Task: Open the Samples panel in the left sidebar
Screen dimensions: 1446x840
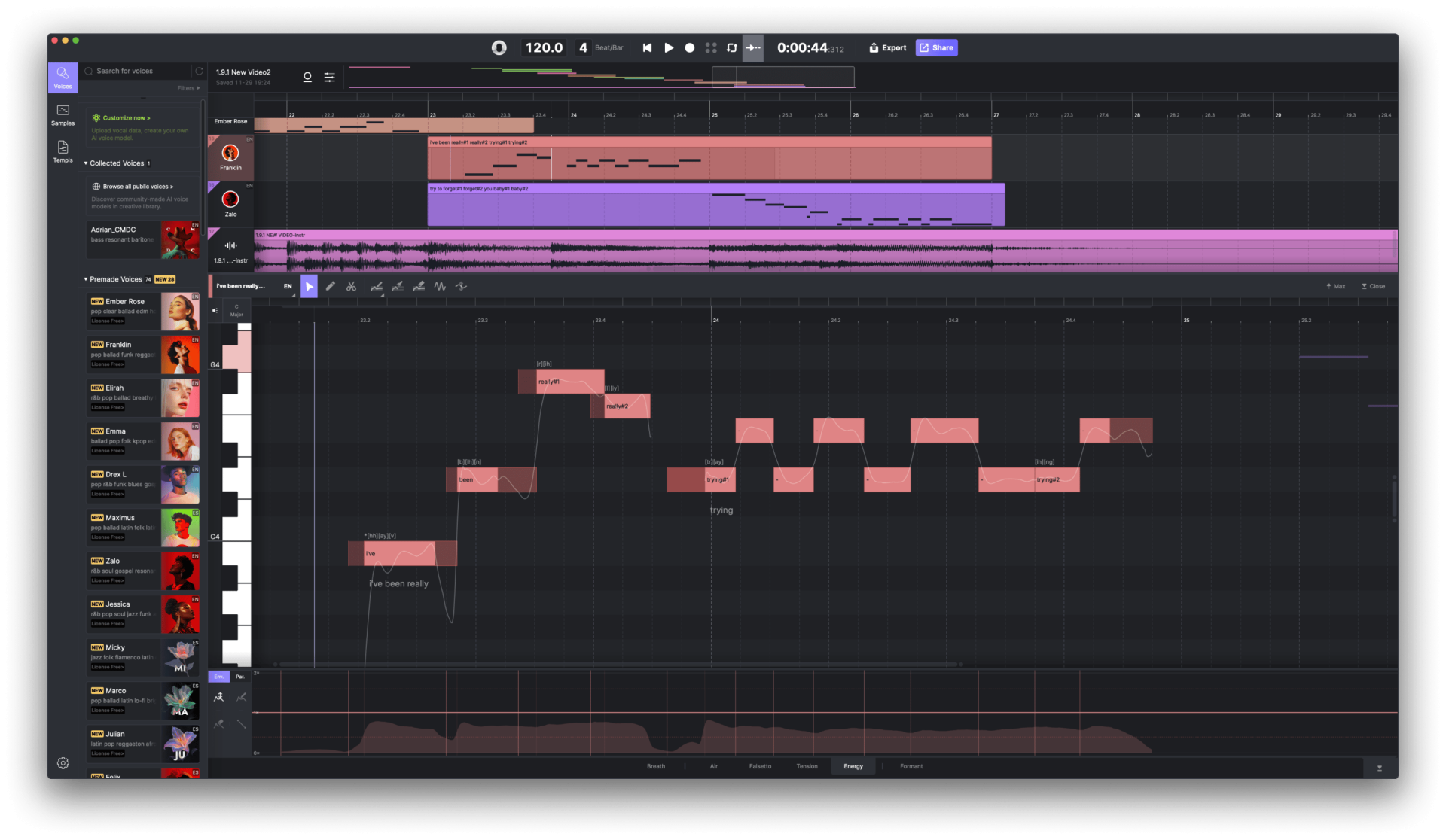Action: coord(63,115)
